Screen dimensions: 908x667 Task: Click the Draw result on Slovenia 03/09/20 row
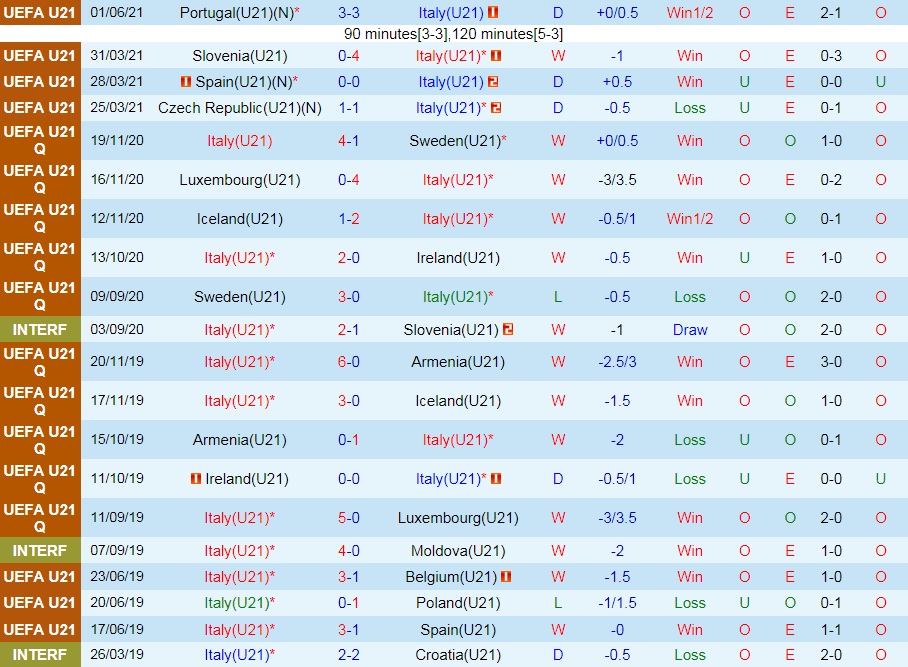click(690, 329)
